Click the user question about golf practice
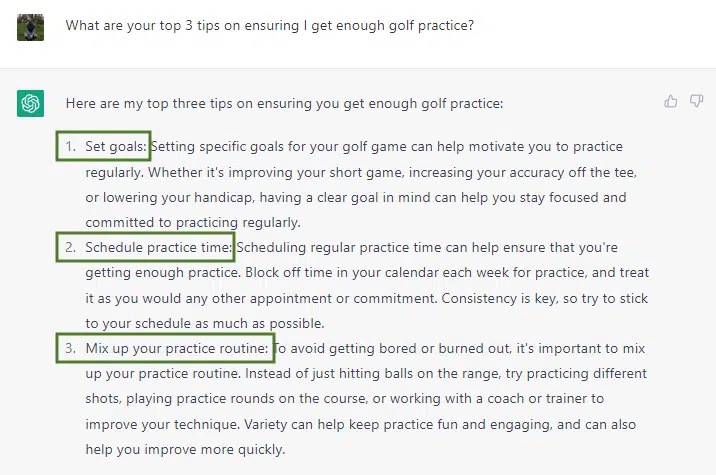 click(270, 26)
